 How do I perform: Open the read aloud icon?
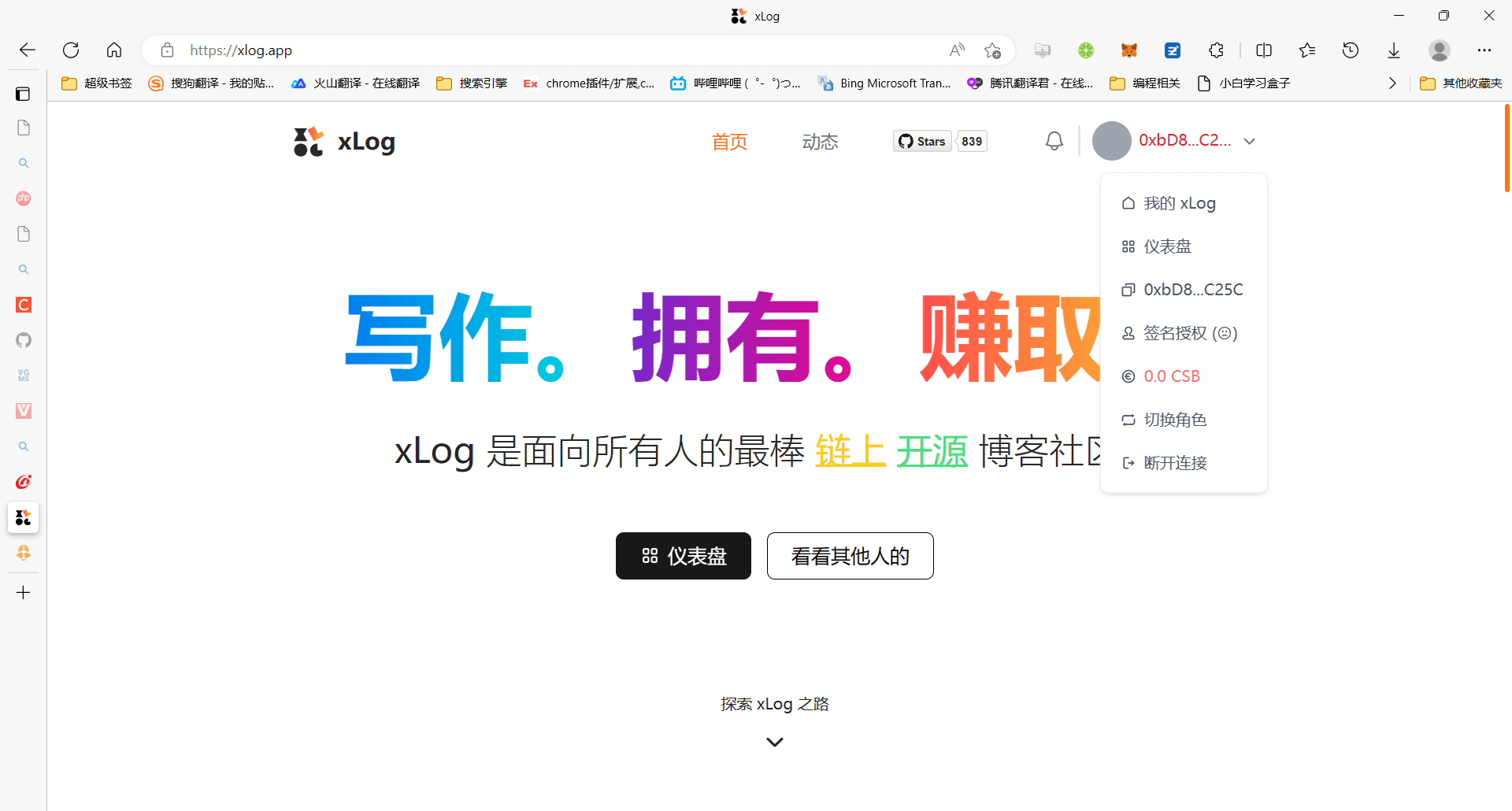957,50
